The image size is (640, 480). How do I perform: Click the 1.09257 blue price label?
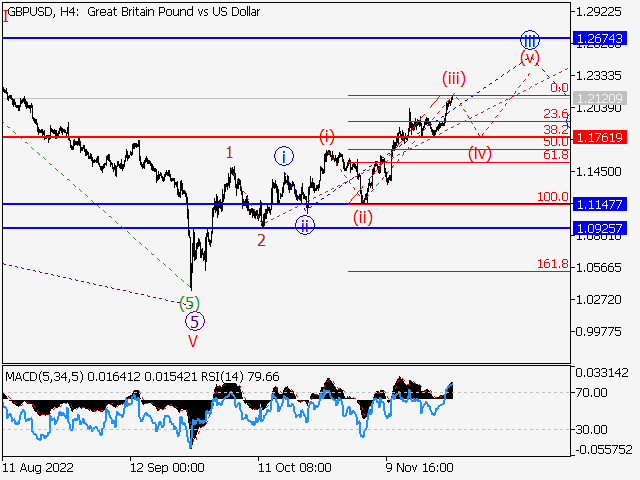600,228
